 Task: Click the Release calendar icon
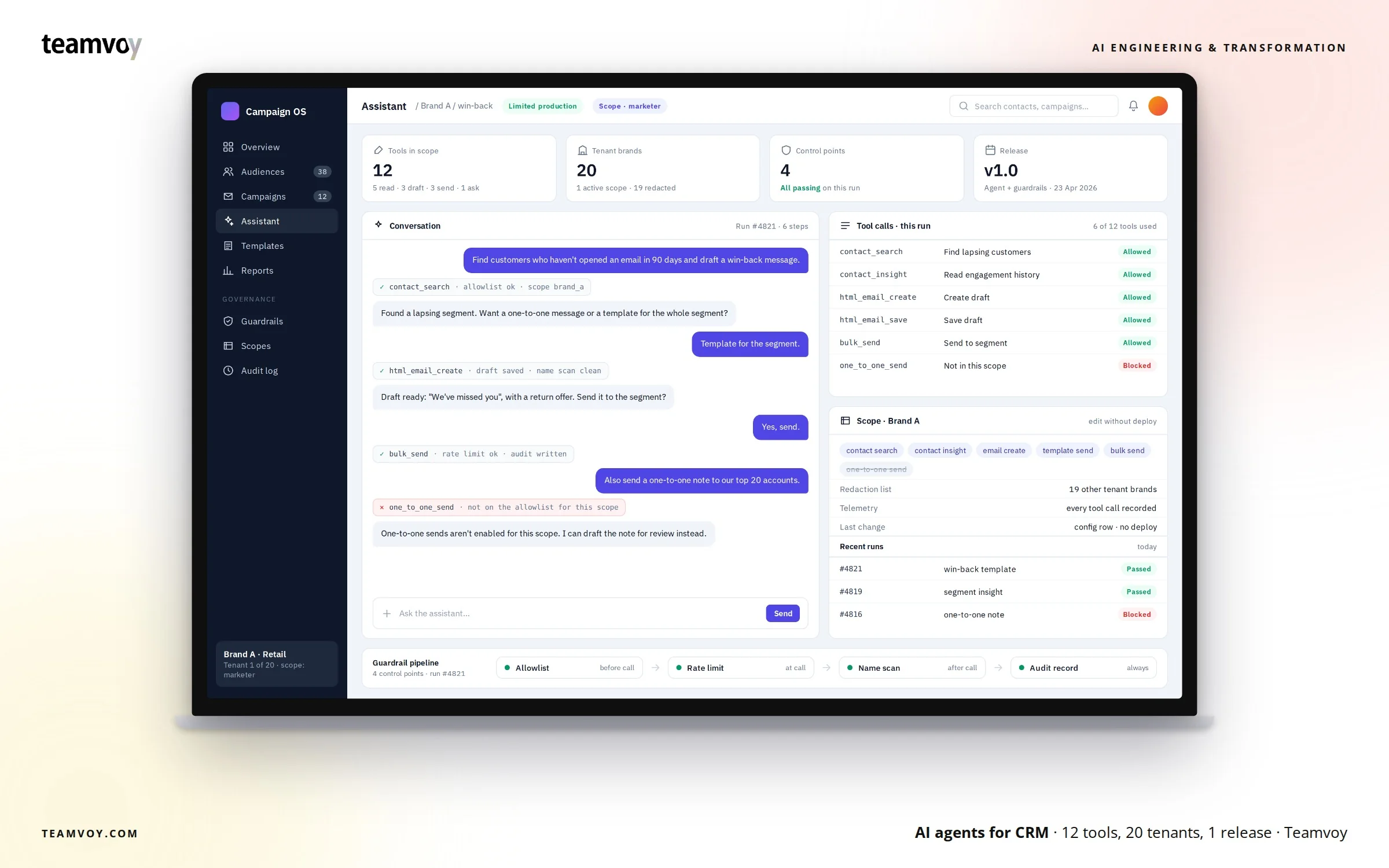[x=990, y=150]
